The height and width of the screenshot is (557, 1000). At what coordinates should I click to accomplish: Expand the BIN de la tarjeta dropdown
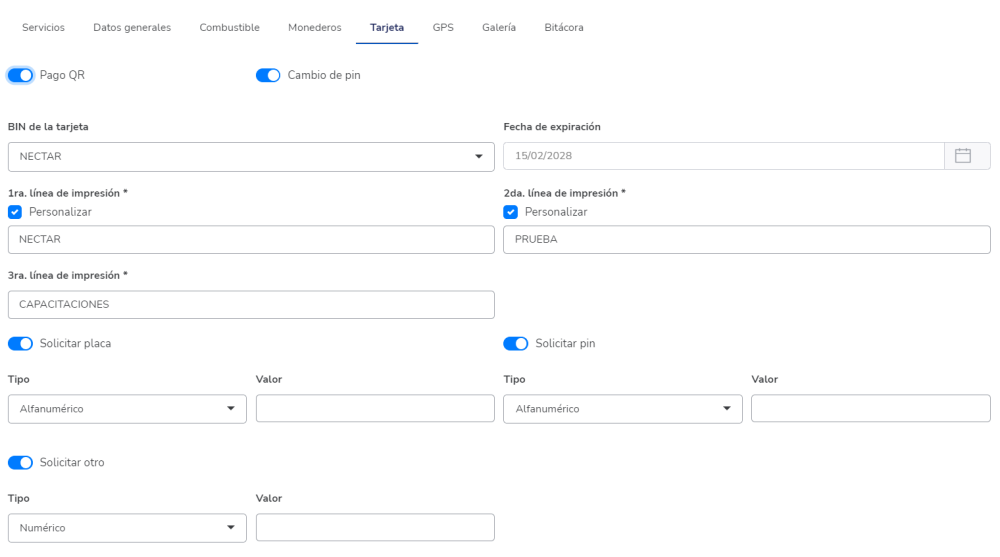tap(251, 157)
